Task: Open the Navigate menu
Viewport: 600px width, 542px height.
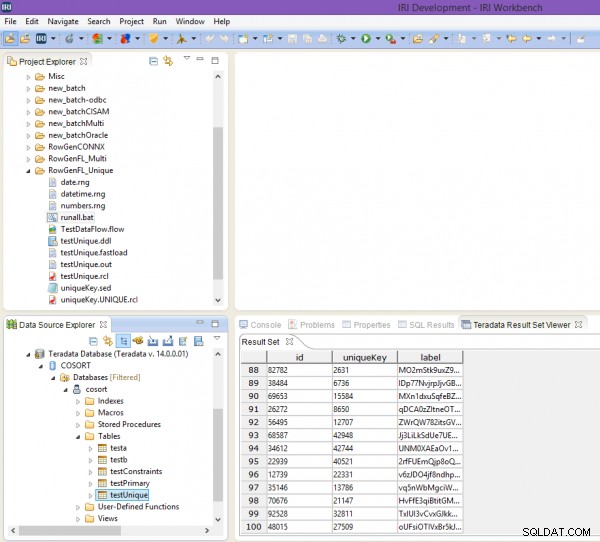Action: coord(63,21)
